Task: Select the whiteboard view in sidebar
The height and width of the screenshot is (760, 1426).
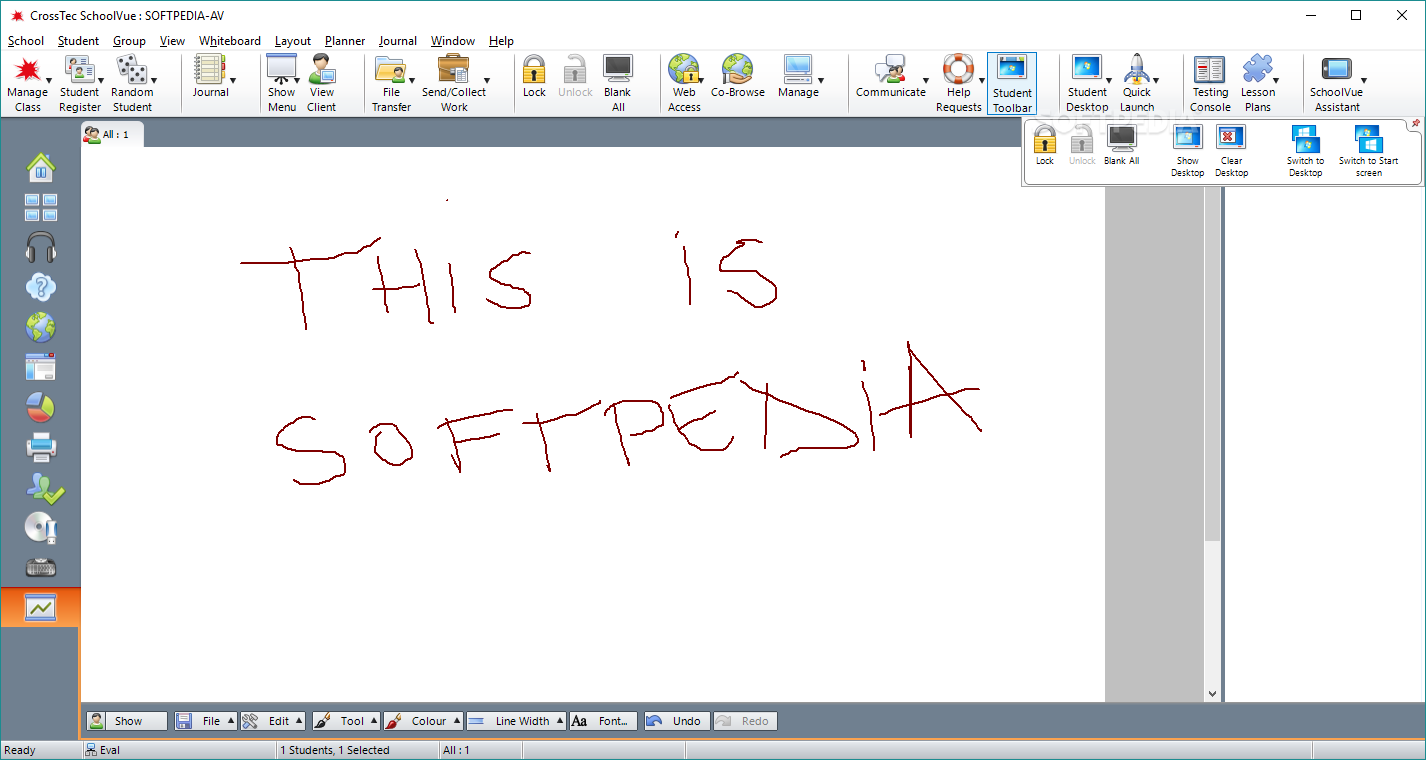Action: tap(41, 607)
